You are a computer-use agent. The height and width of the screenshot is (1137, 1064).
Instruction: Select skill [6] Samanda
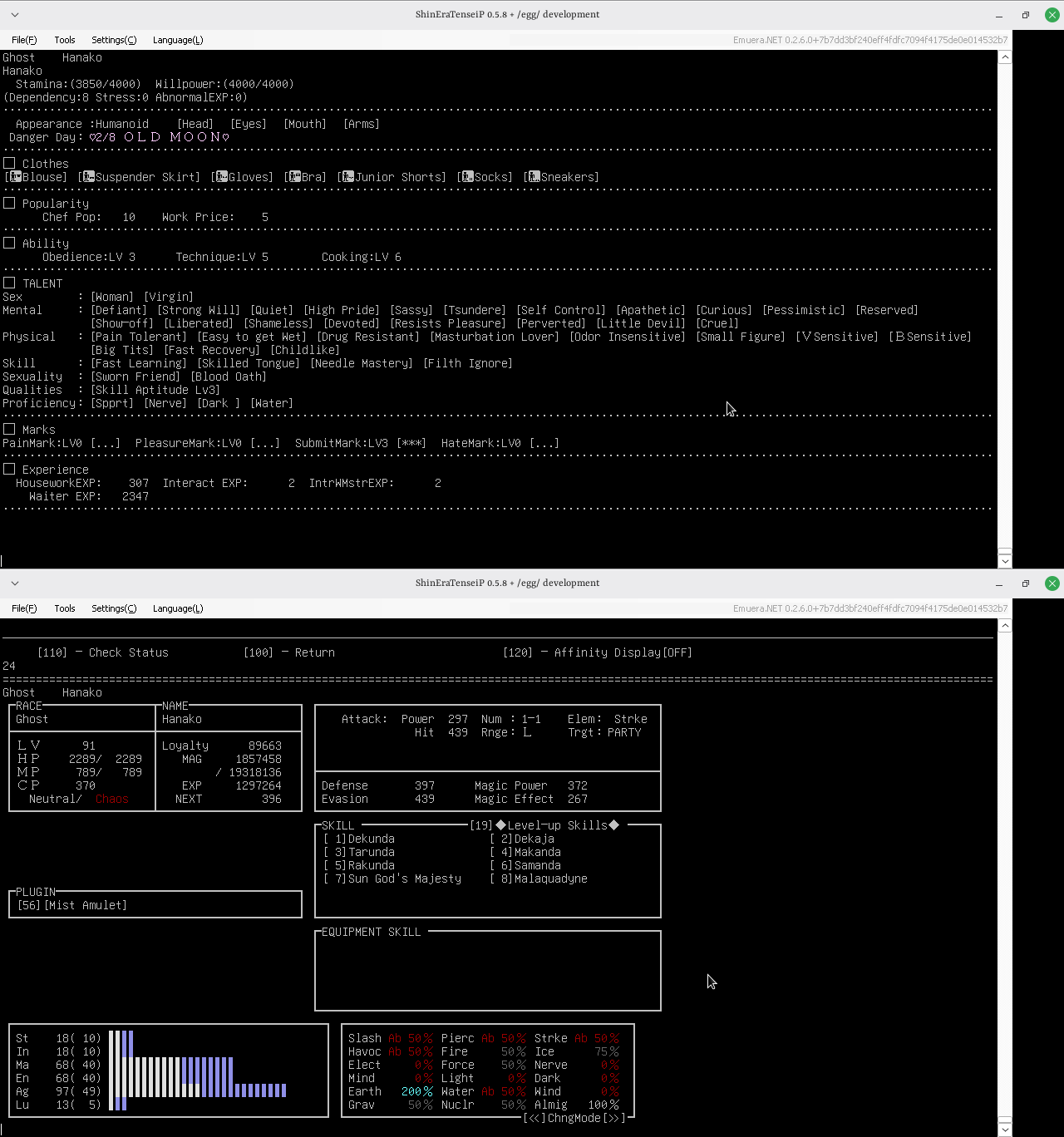(x=525, y=865)
